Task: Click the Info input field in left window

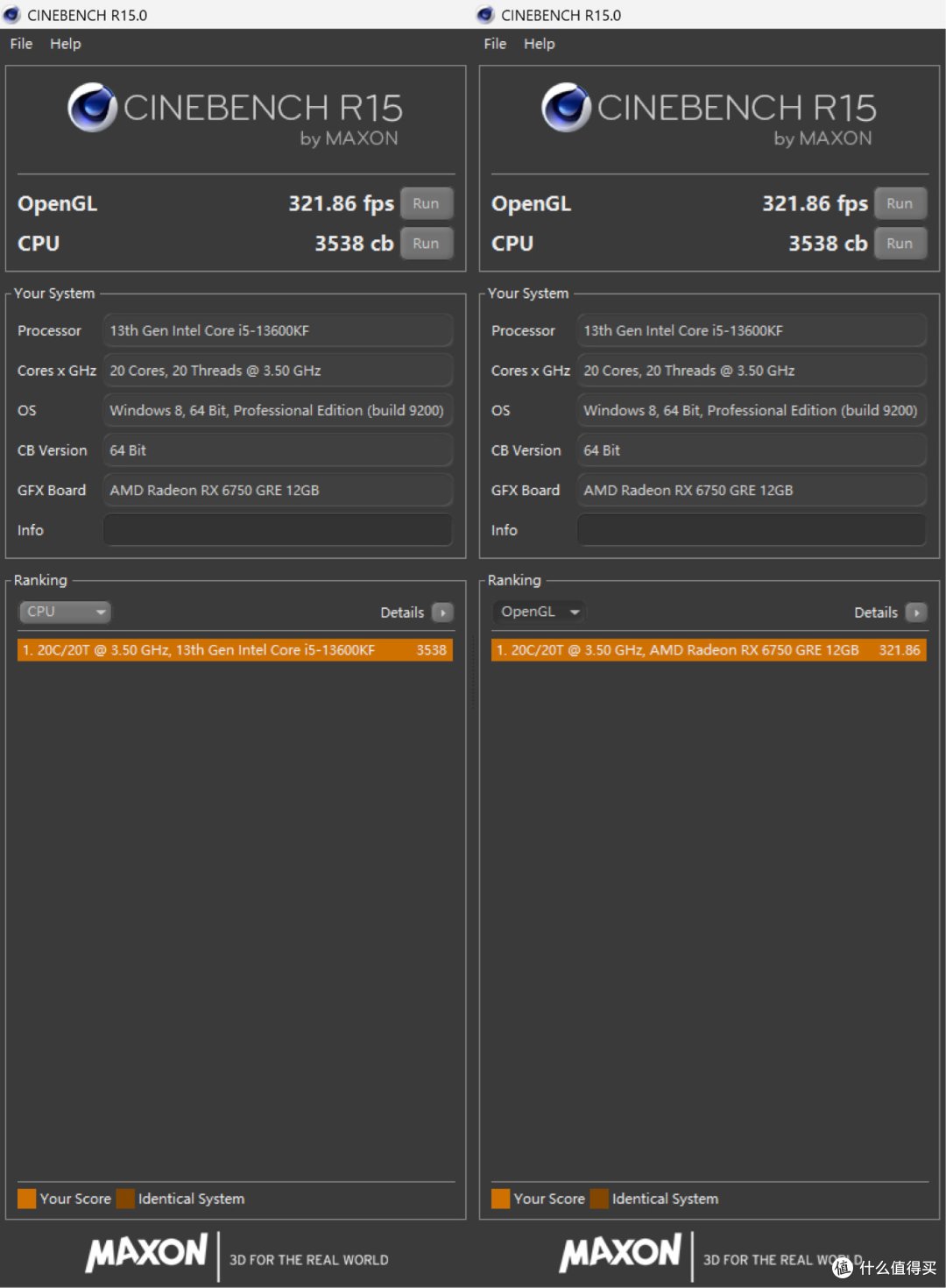Action: [x=278, y=530]
